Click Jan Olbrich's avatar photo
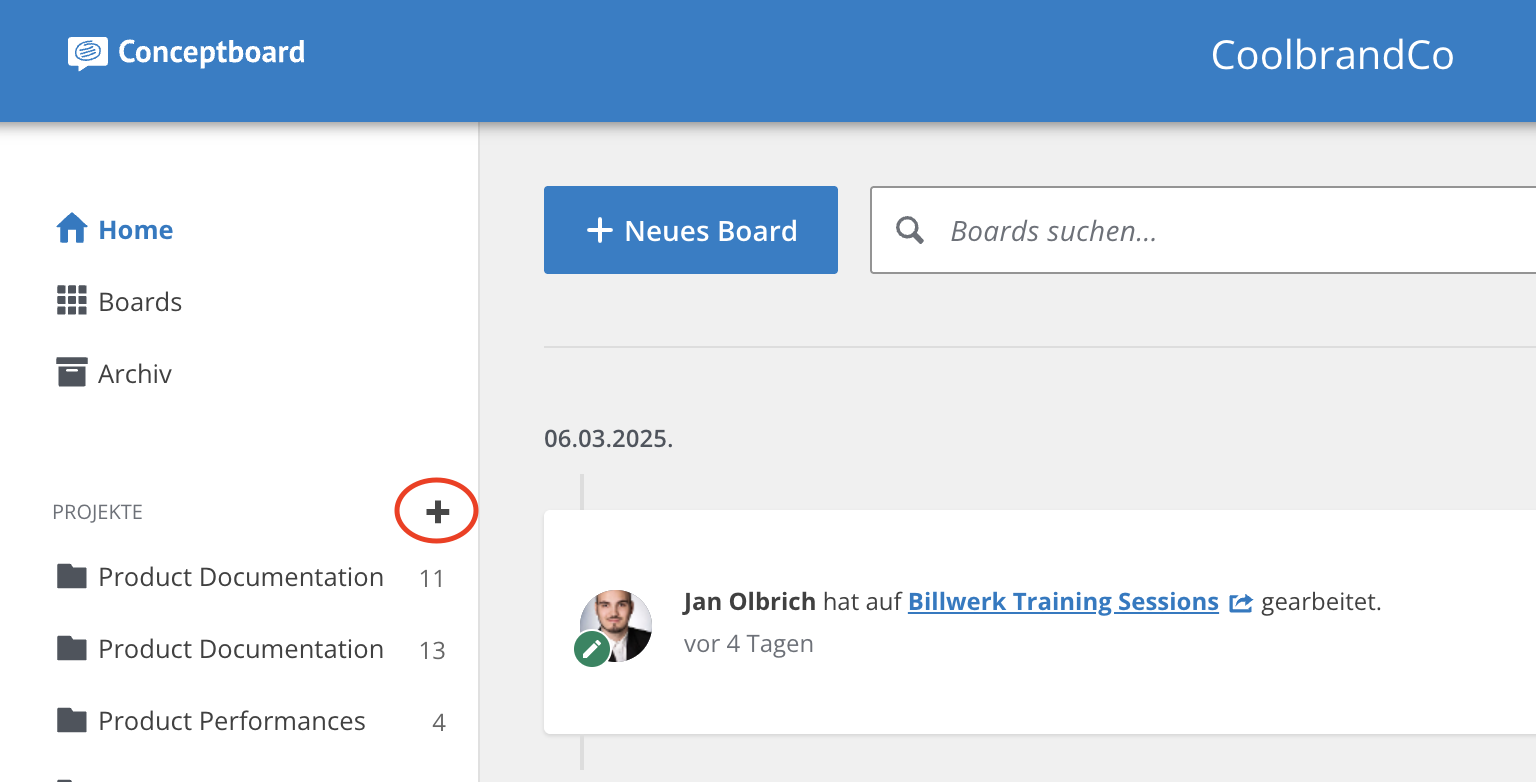Image resolution: width=1536 pixels, height=782 pixels. point(616,625)
